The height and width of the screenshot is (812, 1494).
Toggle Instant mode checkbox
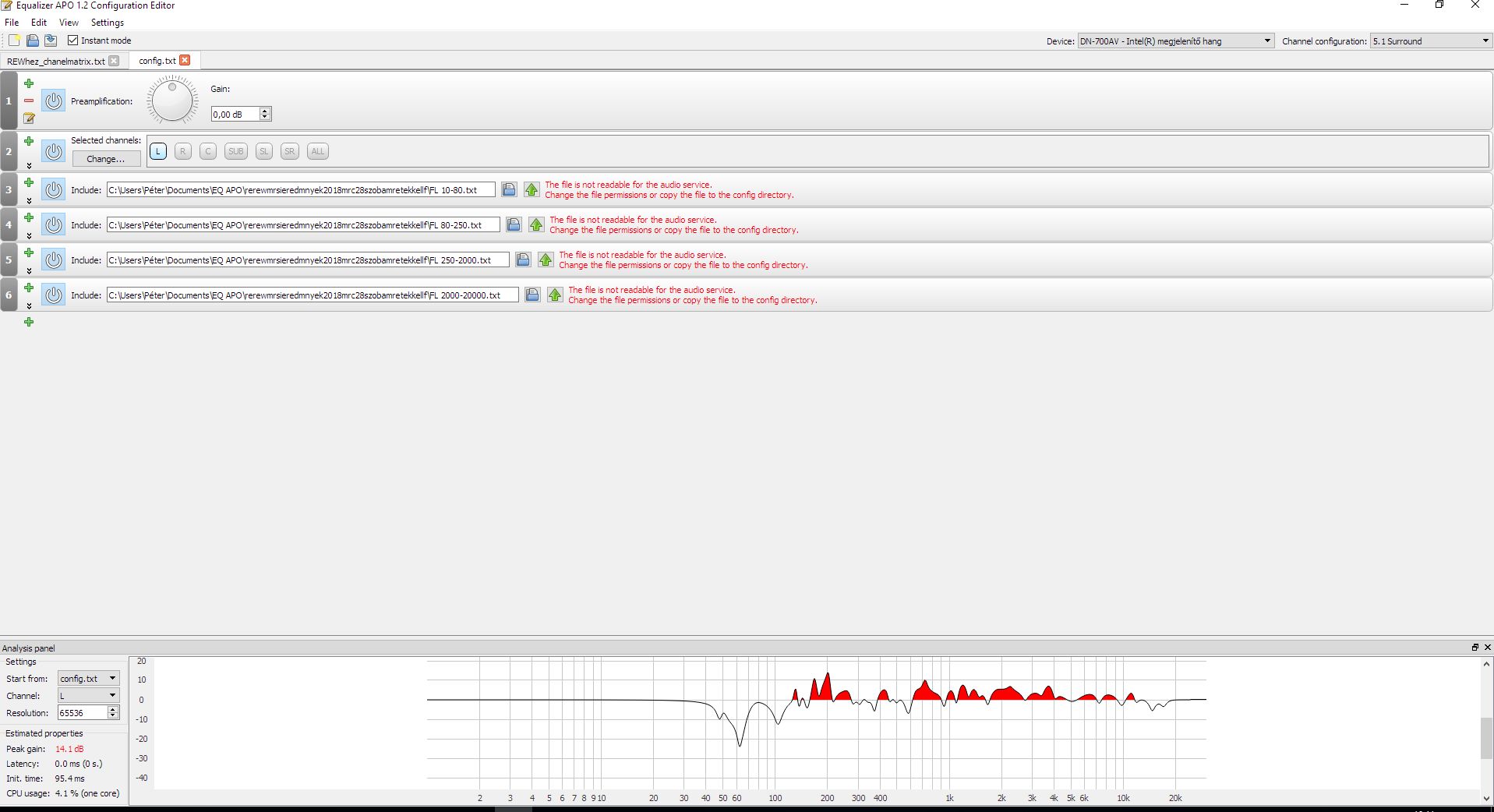pos(73,41)
